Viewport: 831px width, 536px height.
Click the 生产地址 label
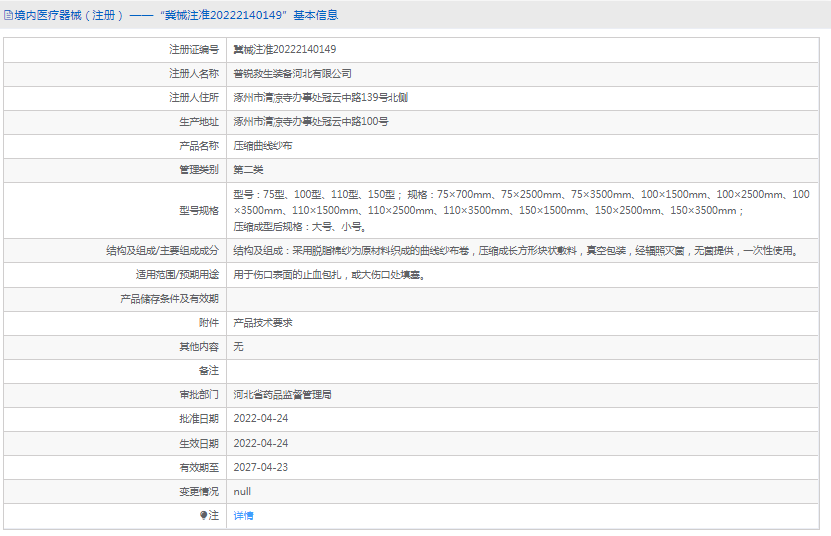click(x=199, y=122)
